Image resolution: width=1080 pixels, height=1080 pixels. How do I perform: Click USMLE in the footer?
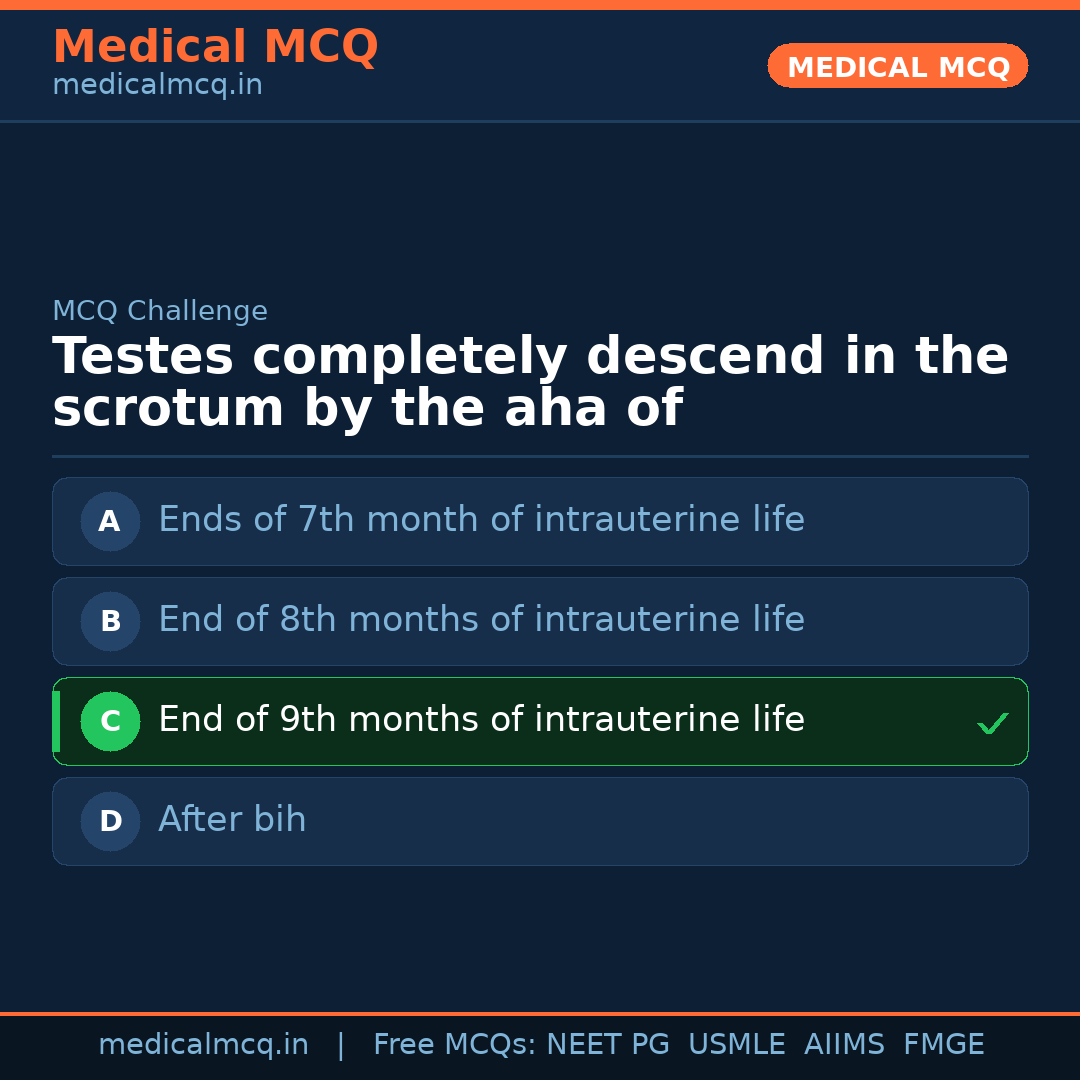736,1045
